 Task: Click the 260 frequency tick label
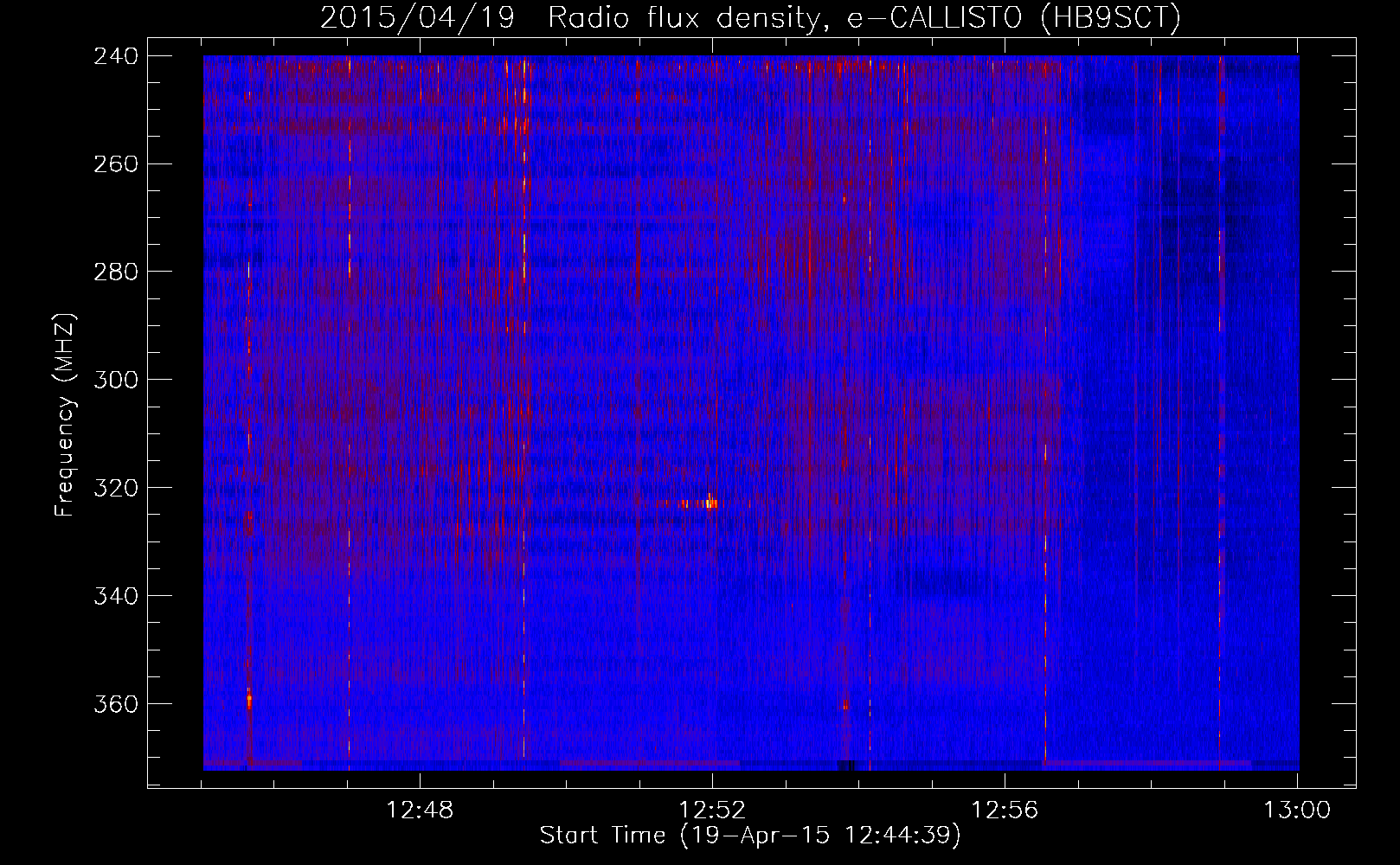(x=116, y=164)
